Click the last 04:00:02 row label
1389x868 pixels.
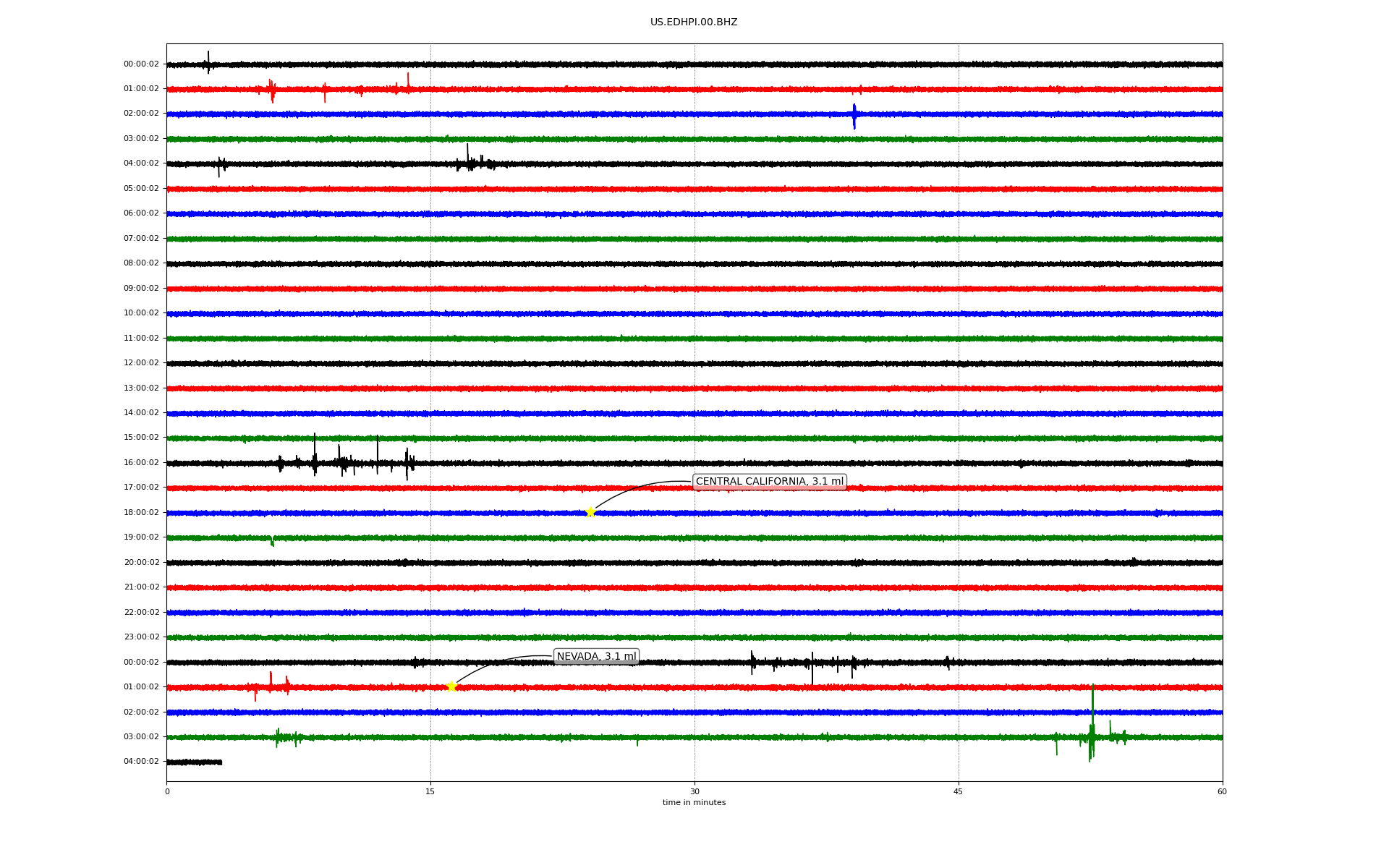[x=141, y=762]
